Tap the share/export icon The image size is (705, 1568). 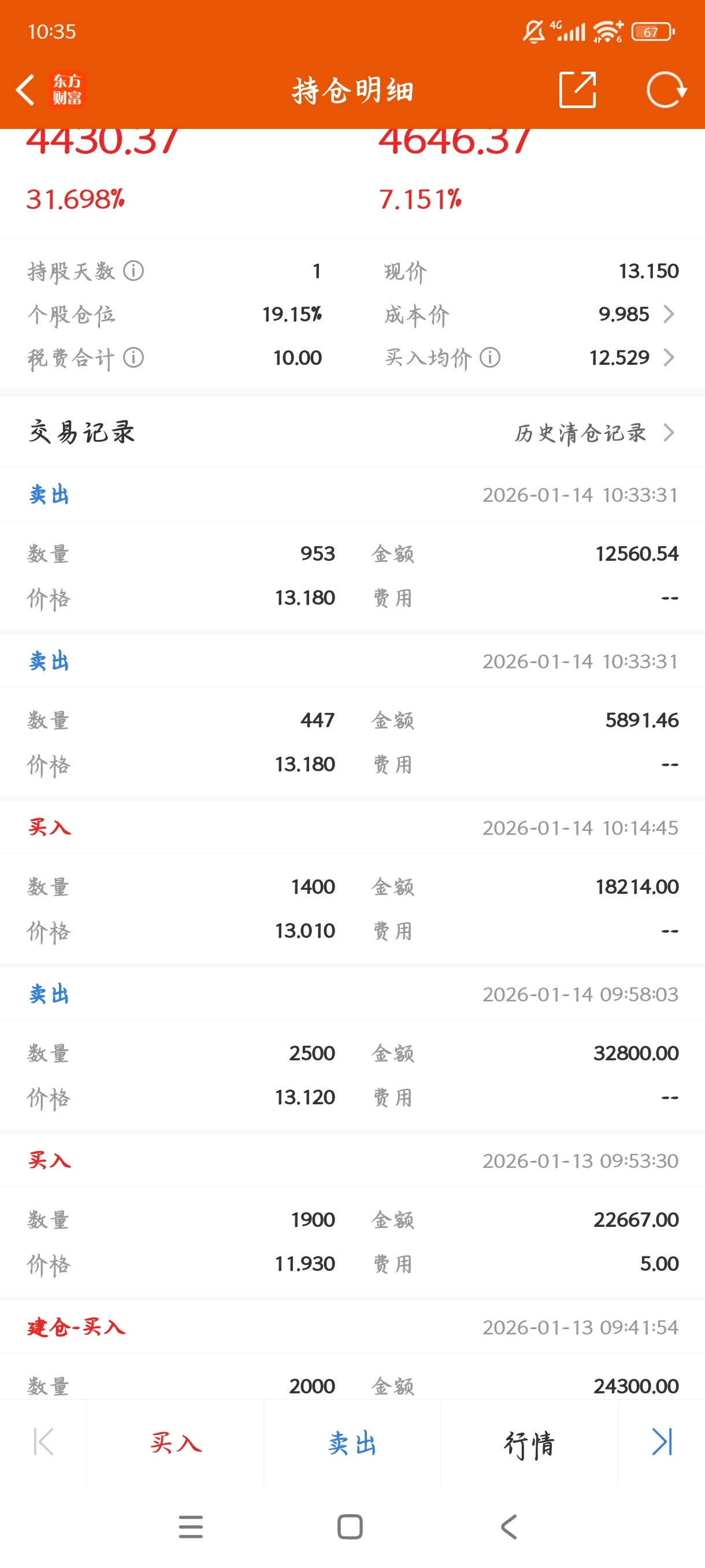[577, 90]
